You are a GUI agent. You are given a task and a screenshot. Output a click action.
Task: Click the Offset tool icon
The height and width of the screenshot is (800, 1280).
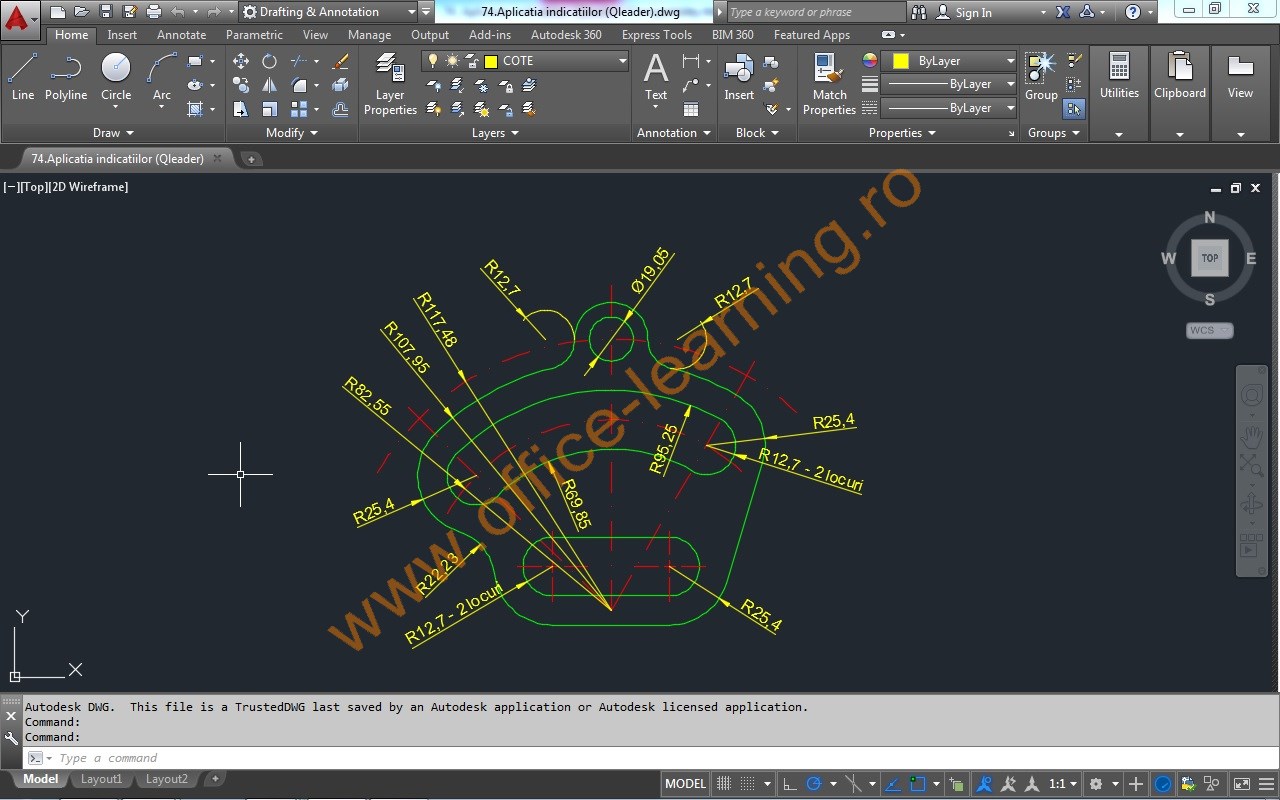pos(340,109)
